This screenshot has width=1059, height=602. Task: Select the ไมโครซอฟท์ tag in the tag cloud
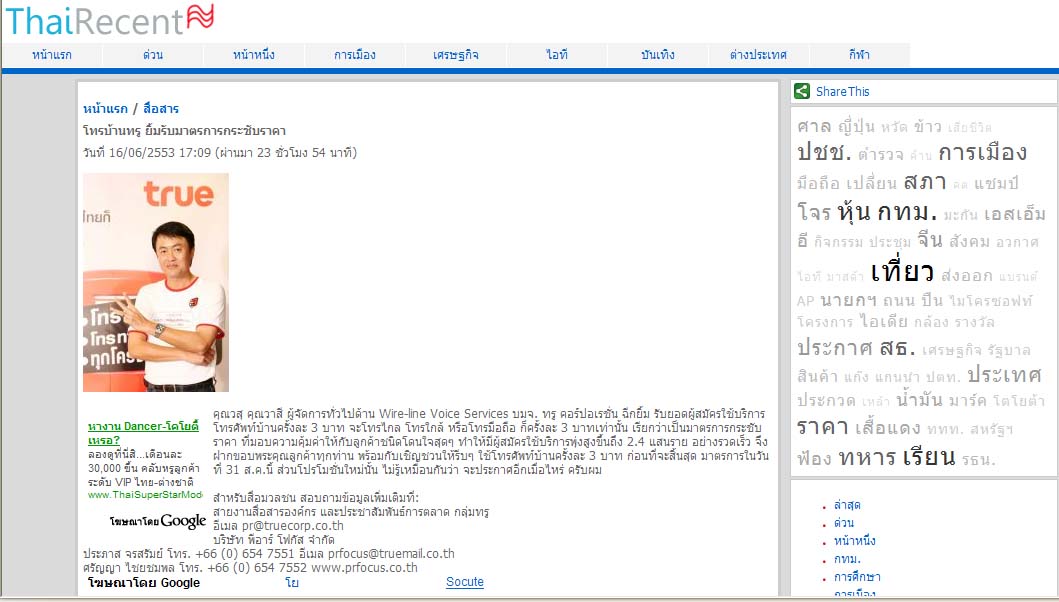990,301
